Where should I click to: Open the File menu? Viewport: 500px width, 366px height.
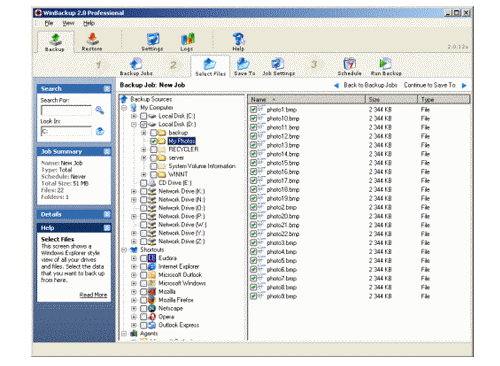point(49,23)
